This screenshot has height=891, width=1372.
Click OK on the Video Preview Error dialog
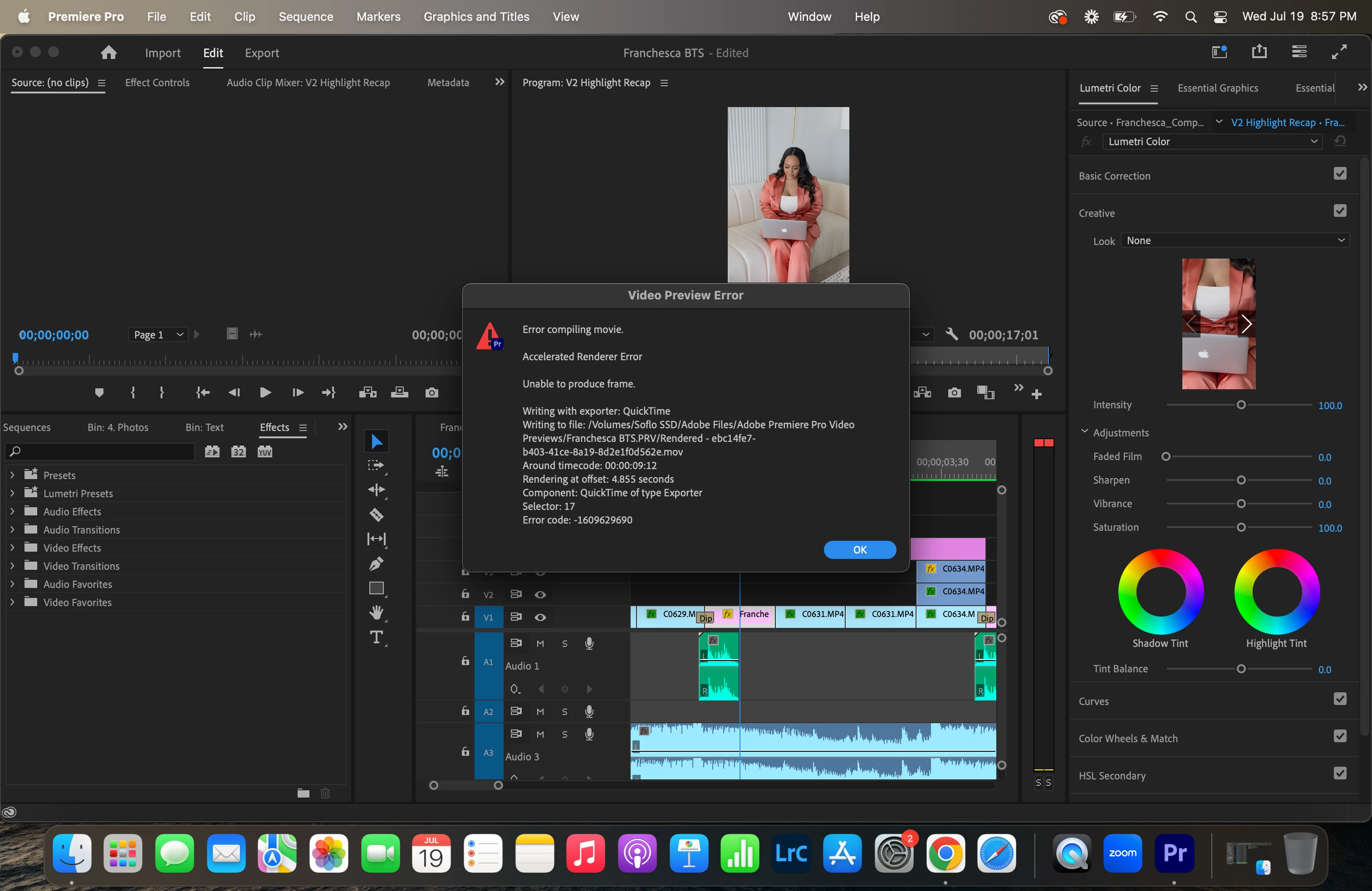(x=859, y=550)
